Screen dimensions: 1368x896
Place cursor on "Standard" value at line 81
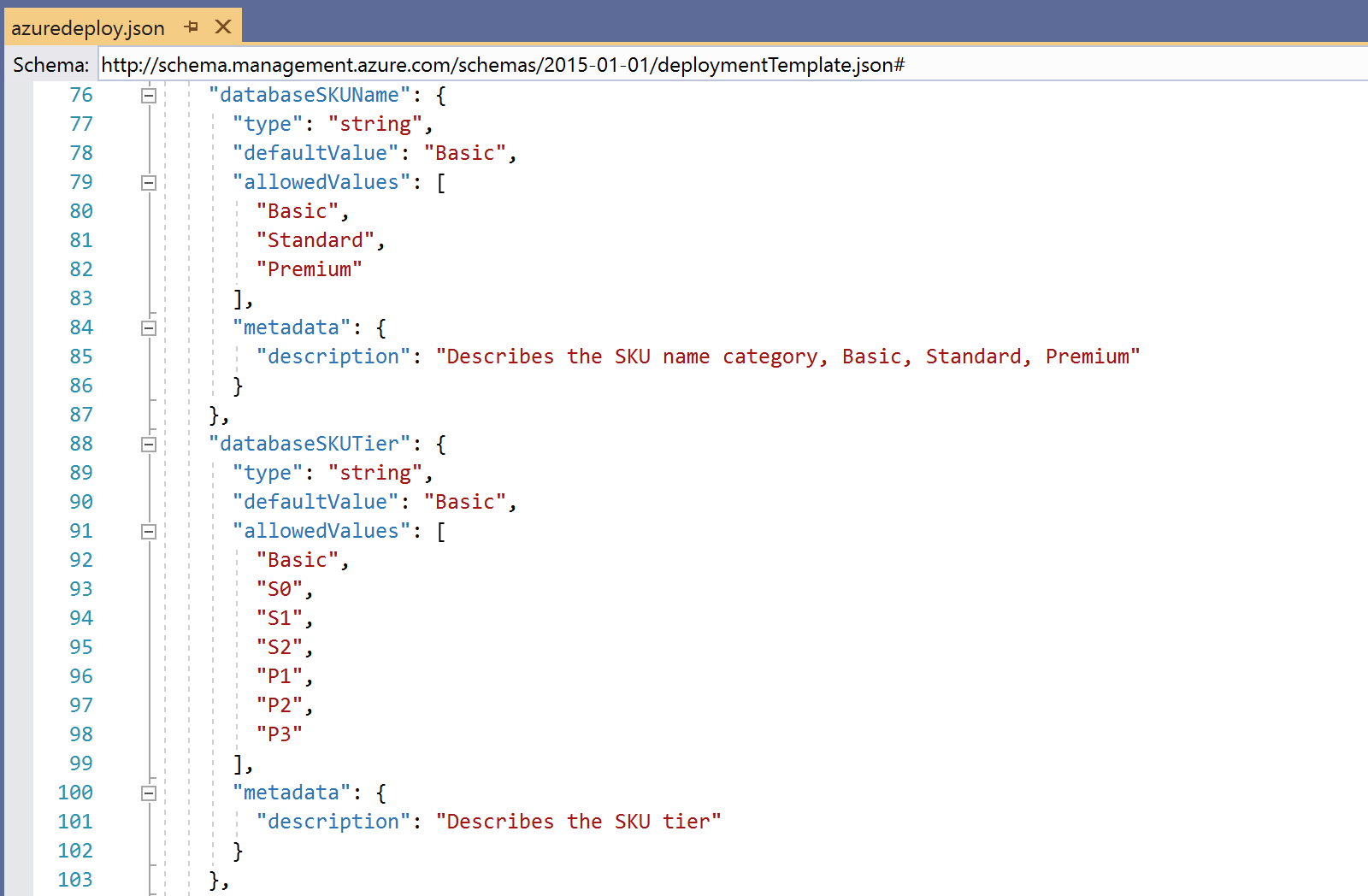point(315,240)
